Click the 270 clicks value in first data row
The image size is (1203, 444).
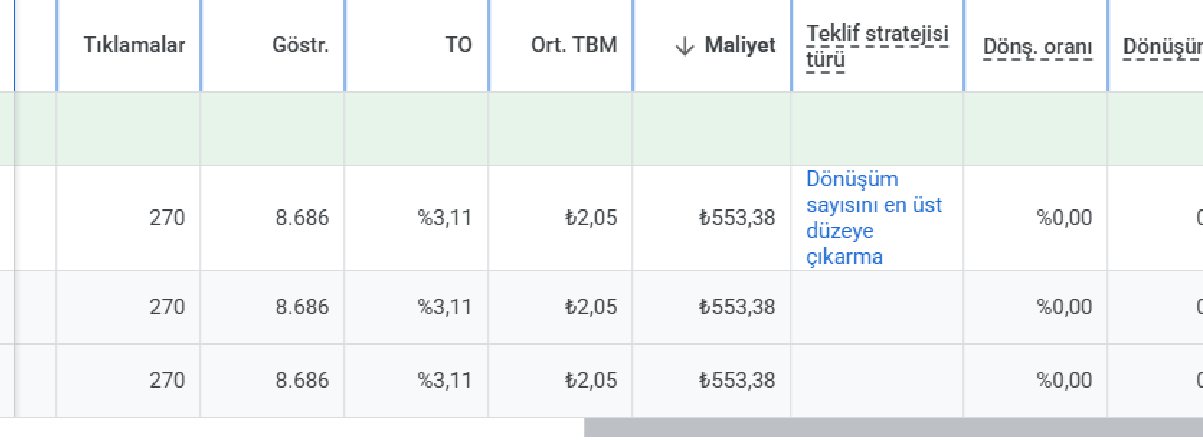167,218
